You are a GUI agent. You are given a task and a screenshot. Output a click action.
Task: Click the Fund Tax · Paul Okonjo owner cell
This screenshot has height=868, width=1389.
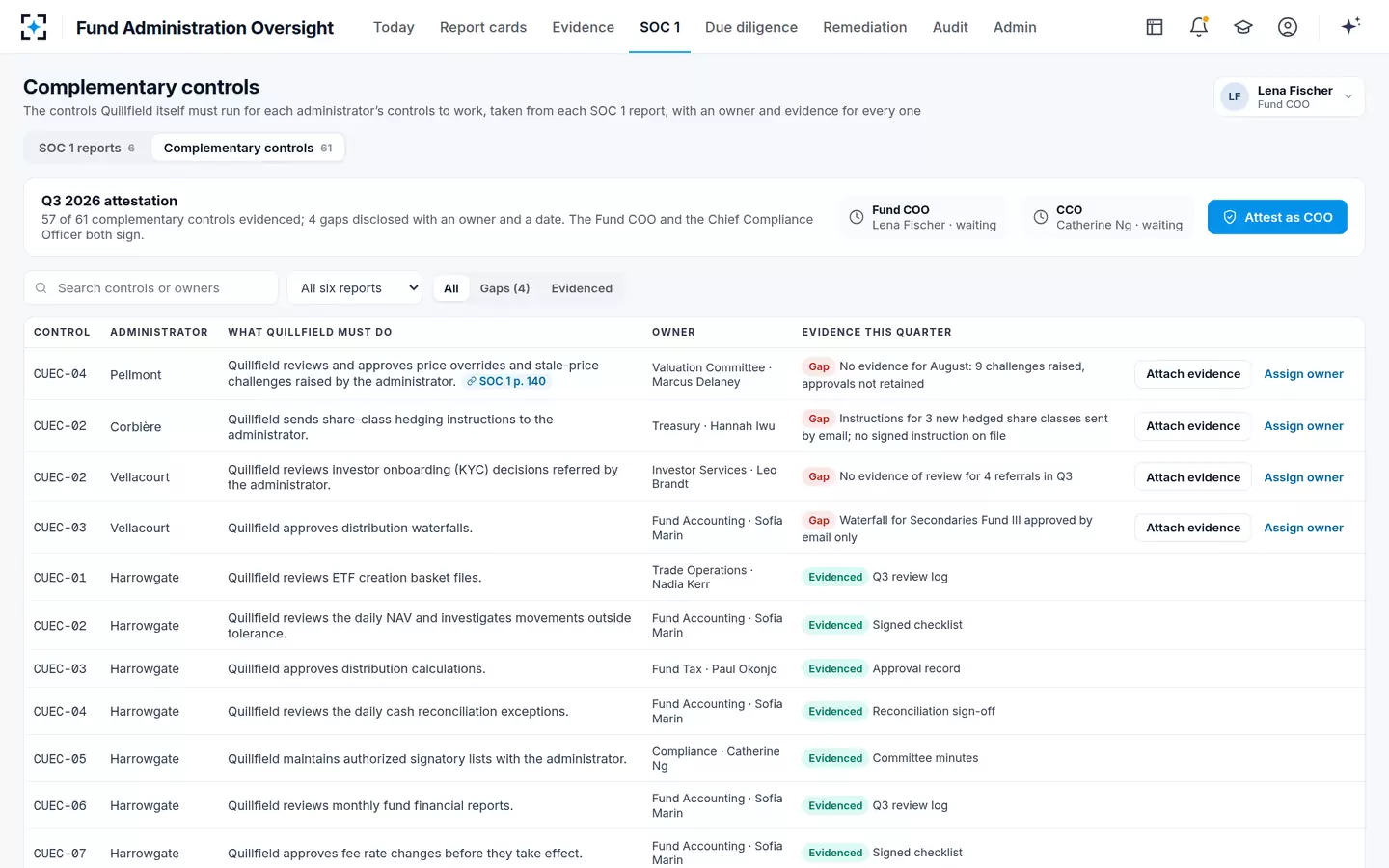(715, 669)
